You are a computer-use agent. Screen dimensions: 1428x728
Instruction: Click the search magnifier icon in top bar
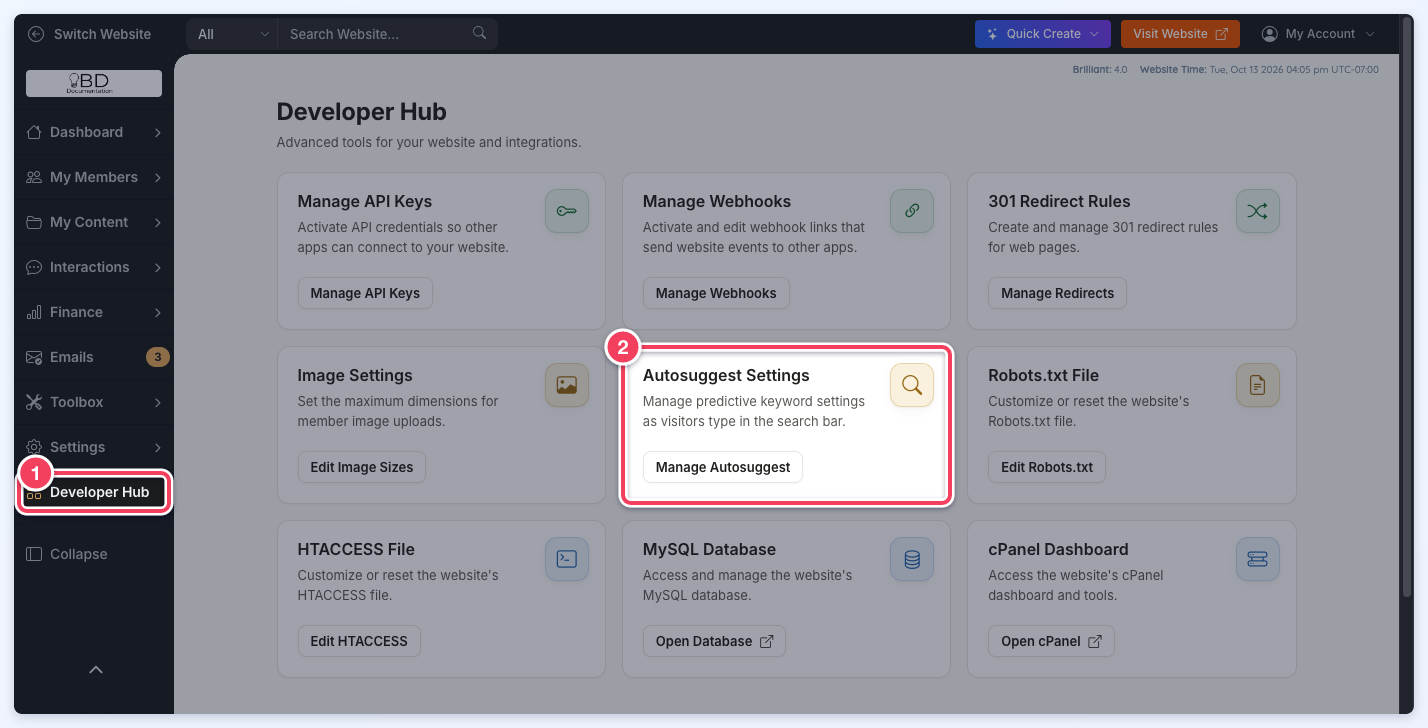point(480,33)
